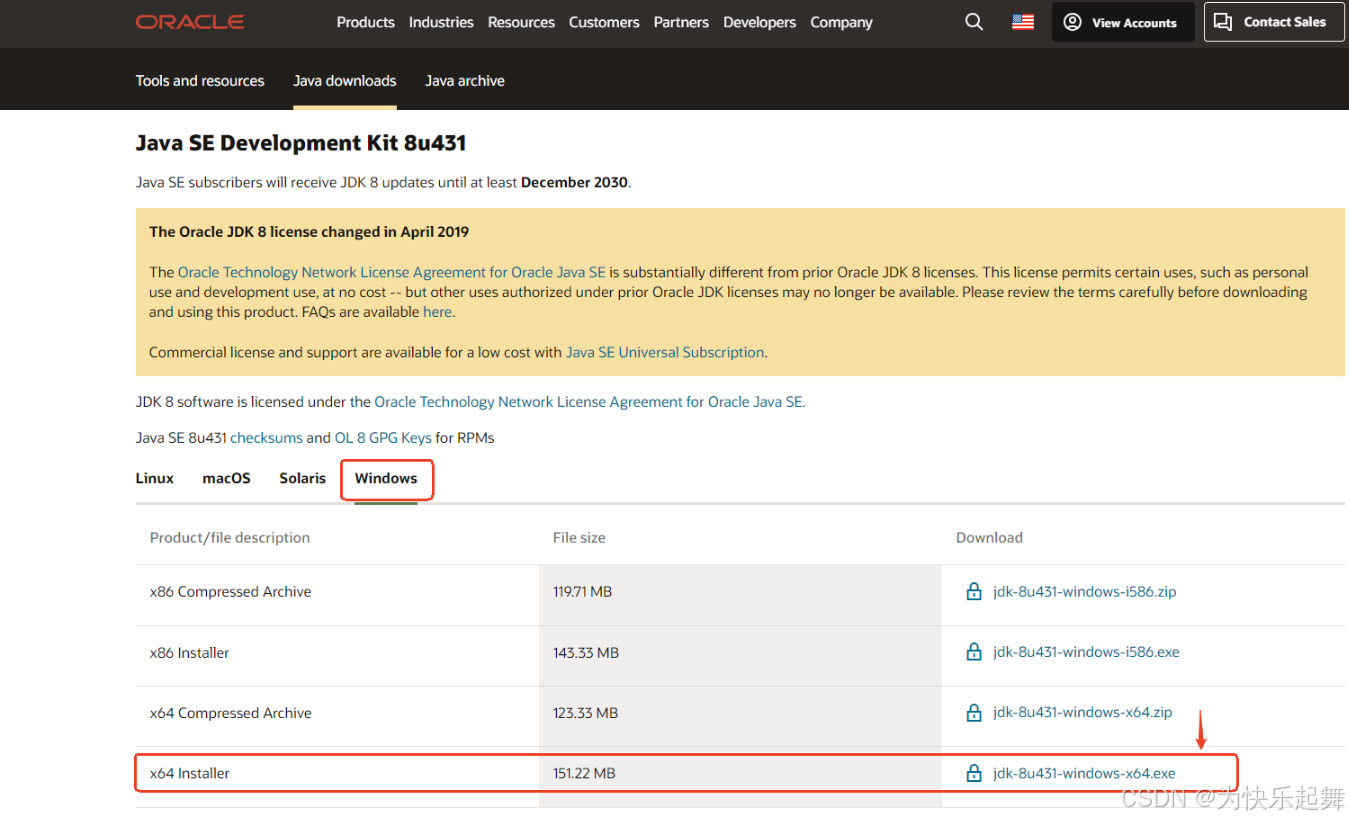The width and height of the screenshot is (1349, 820).
Task: Click the 'Product/file description' column header
Action: (x=230, y=538)
